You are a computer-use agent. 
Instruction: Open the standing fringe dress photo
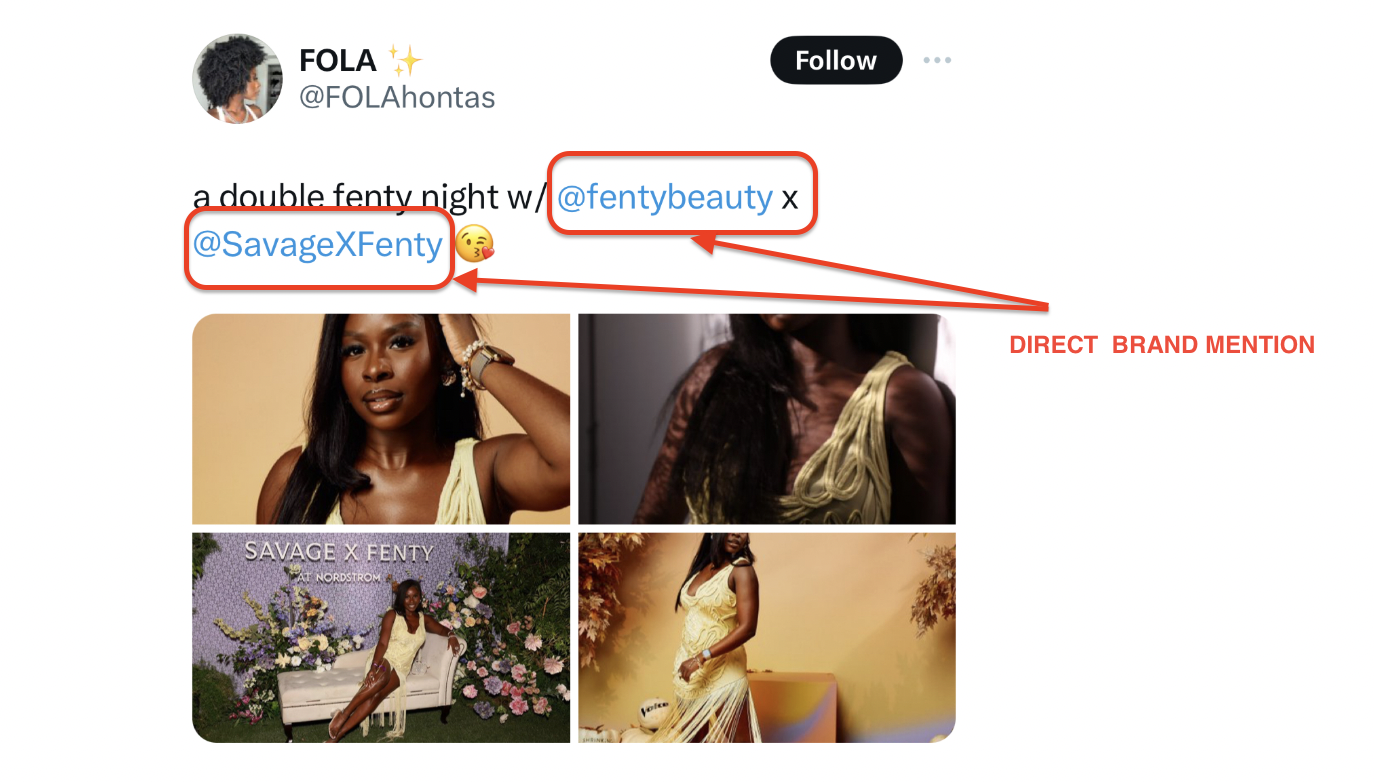[767, 638]
